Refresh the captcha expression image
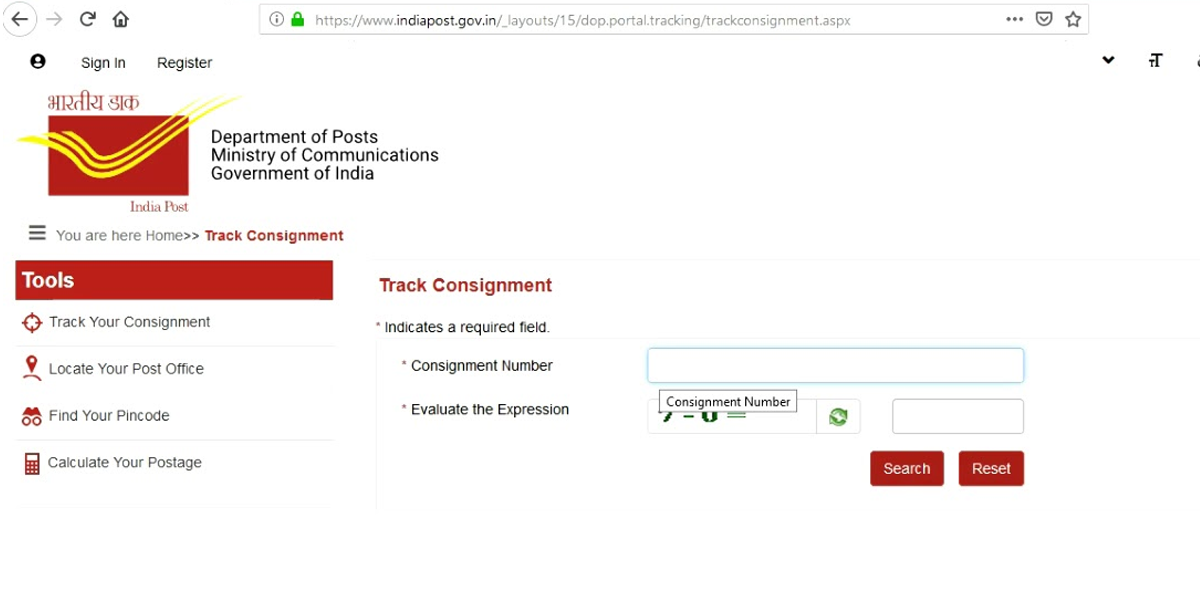 coord(838,417)
